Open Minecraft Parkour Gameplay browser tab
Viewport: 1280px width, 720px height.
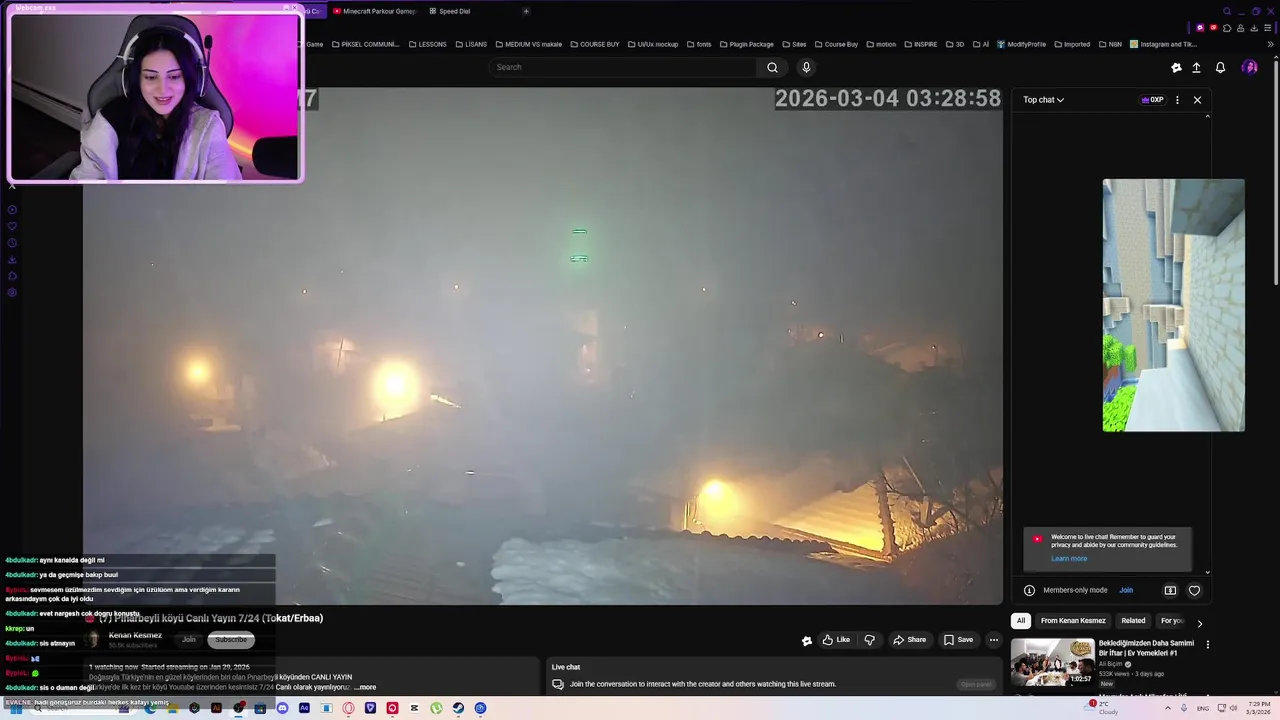coord(374,11)
